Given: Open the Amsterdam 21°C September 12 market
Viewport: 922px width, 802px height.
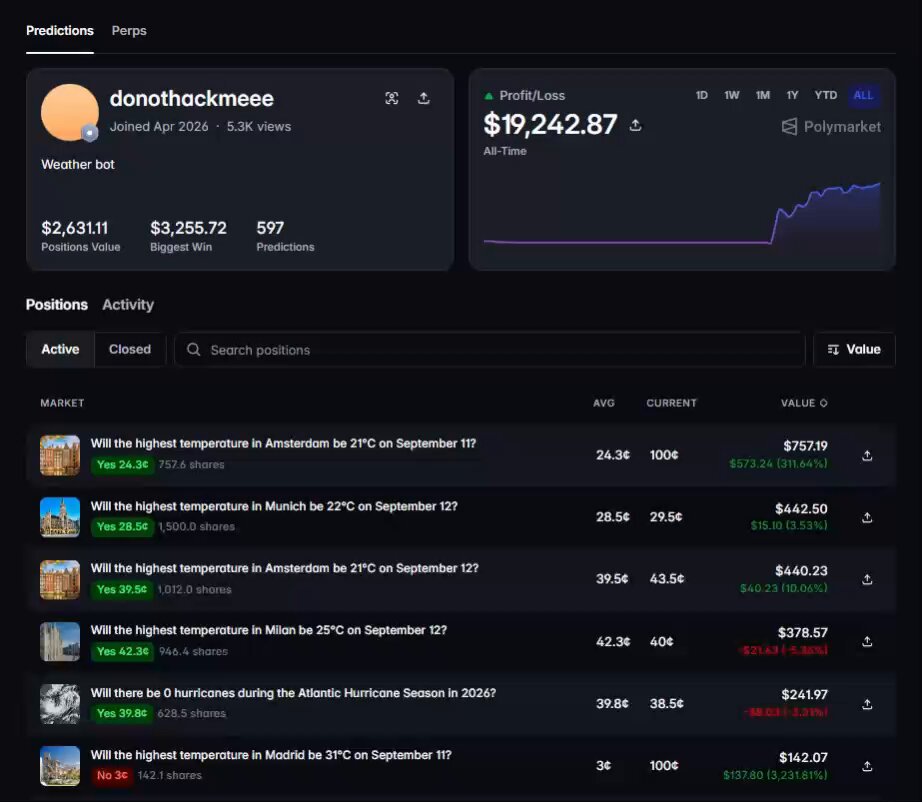Looking at the screenshot, I should pyautogui.click(x=285, y=568).
